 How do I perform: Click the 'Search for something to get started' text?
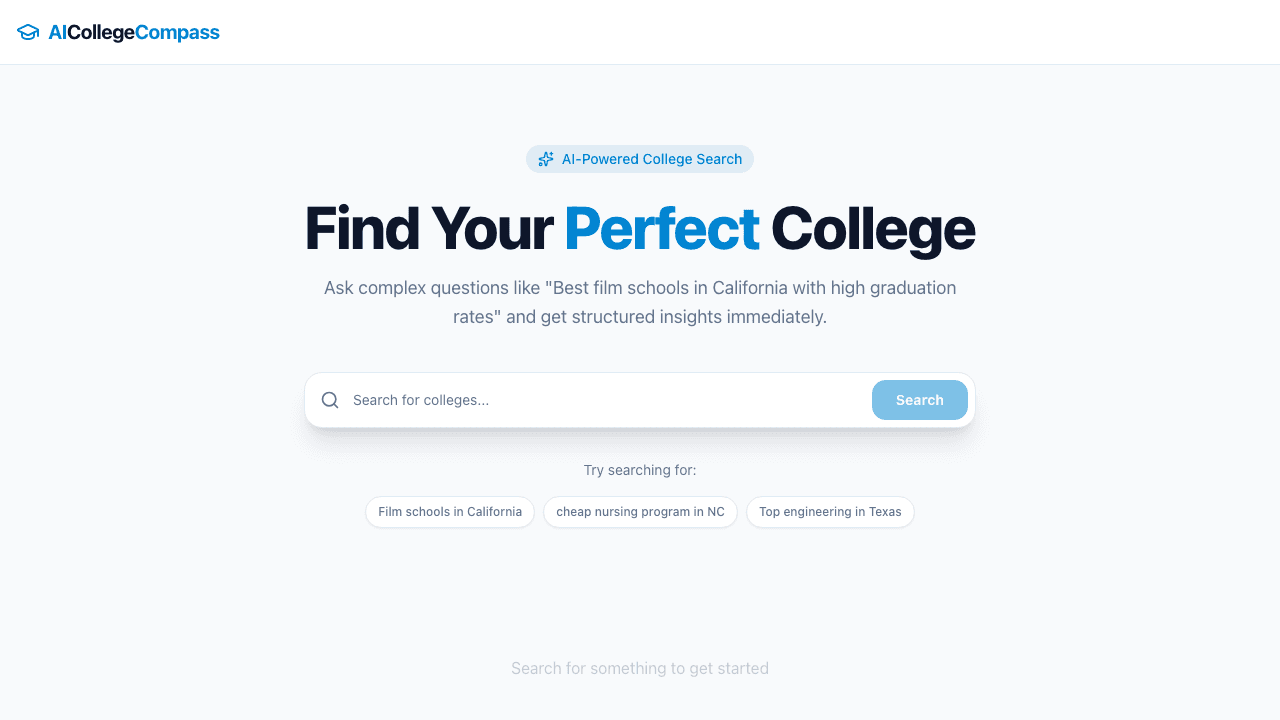pyautogui.click(x=640, y=668)
